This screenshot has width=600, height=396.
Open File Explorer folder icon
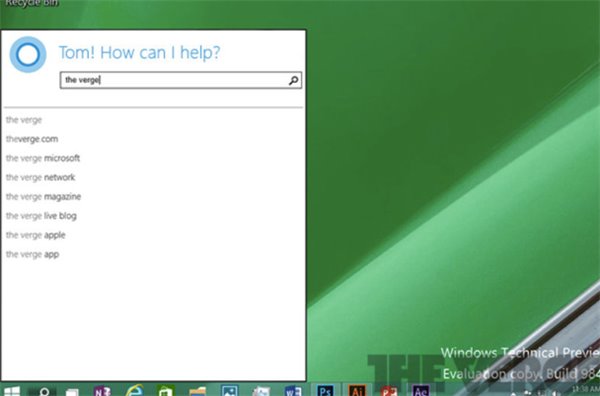click(197, 391)
